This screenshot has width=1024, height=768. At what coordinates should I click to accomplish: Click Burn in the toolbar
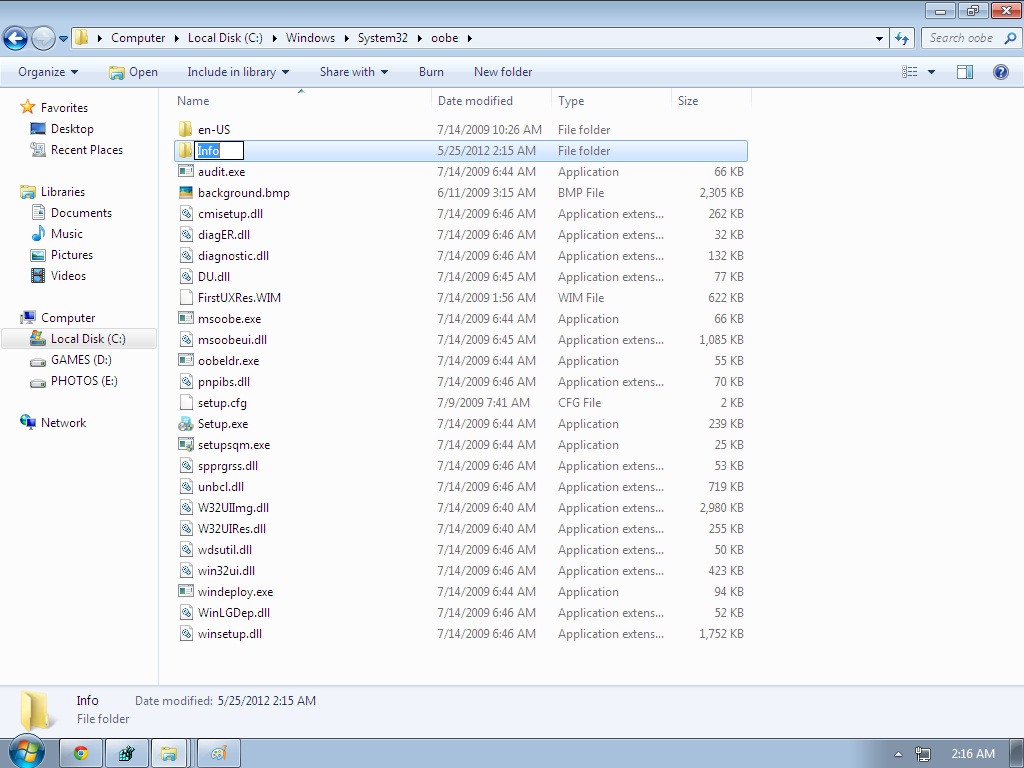(x=431, y=72)
